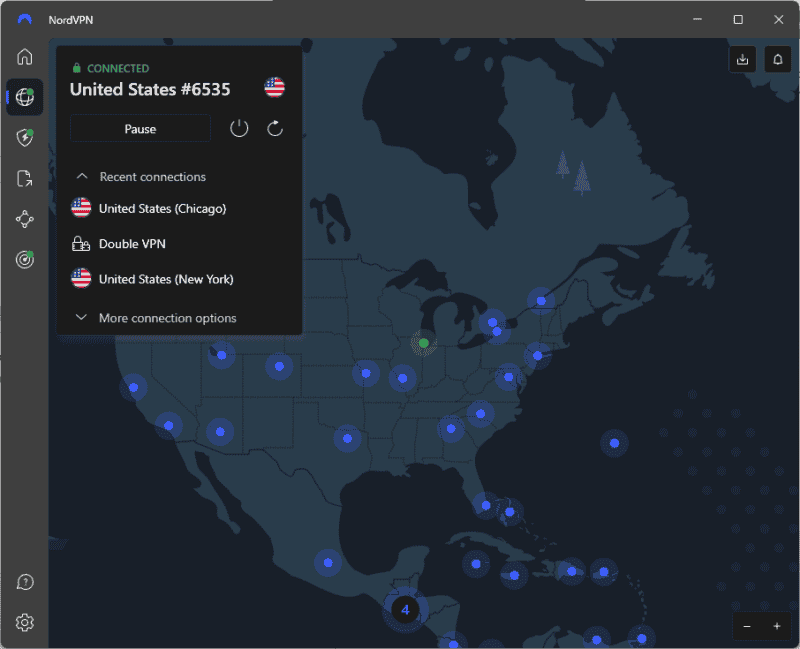This screenshot has width=800, height=649.
Task: Zoom in the map with plus button
Action: click(777, 626)
